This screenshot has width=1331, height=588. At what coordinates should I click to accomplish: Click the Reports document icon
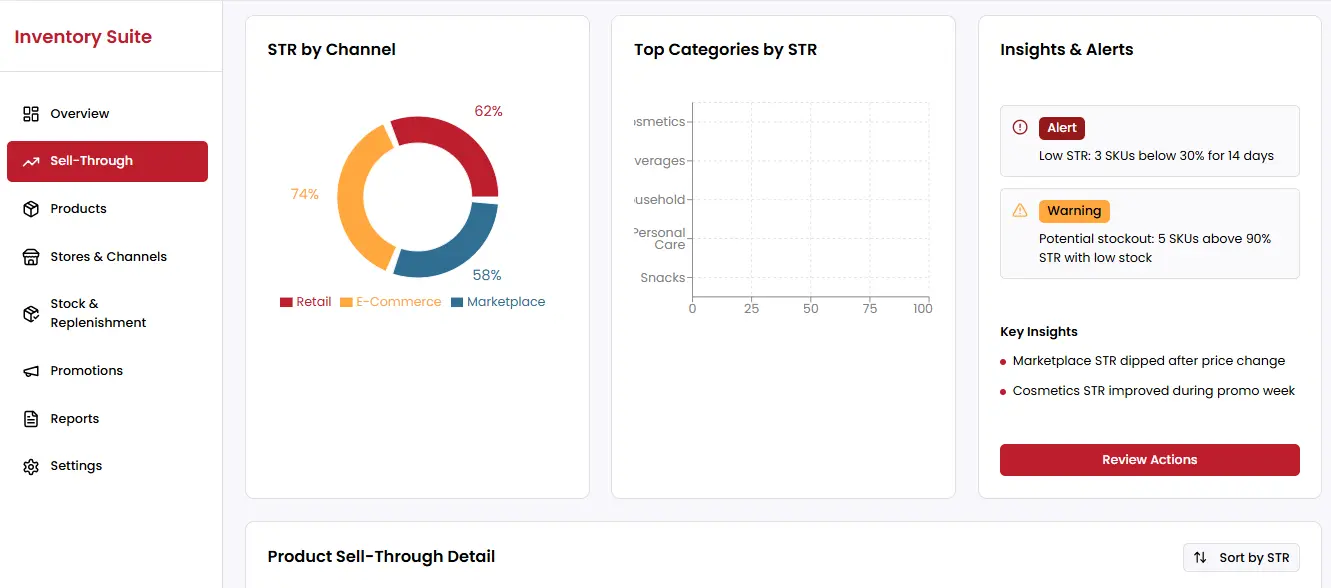click(x=31, y=419)
